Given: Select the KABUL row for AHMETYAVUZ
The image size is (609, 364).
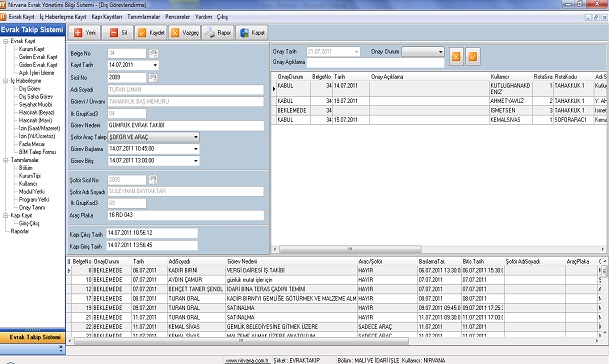Looking at the screenshot, I should [440, 101].
